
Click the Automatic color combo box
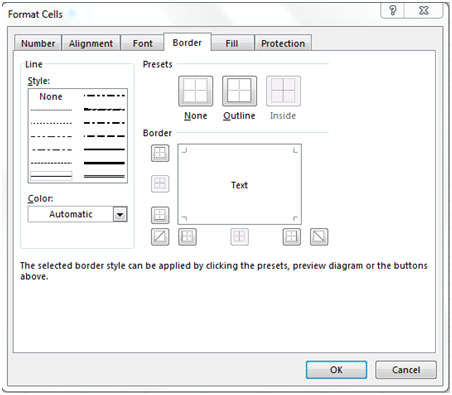[77, 214]
